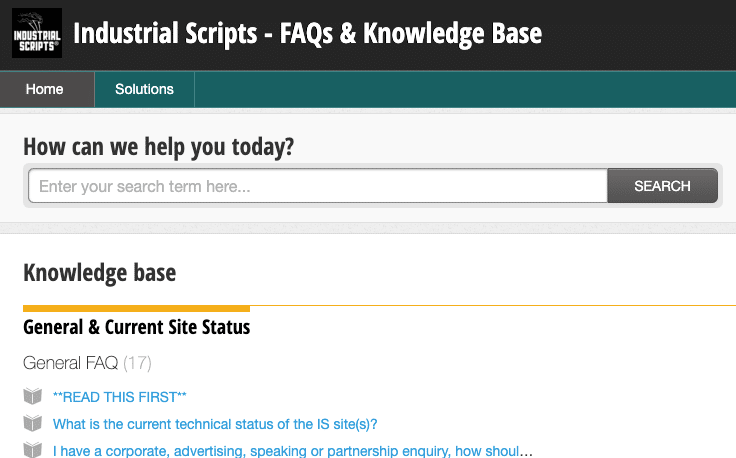Click the General & Current Site Status heading
Screen dimensions: 736x458
point(137,327)
